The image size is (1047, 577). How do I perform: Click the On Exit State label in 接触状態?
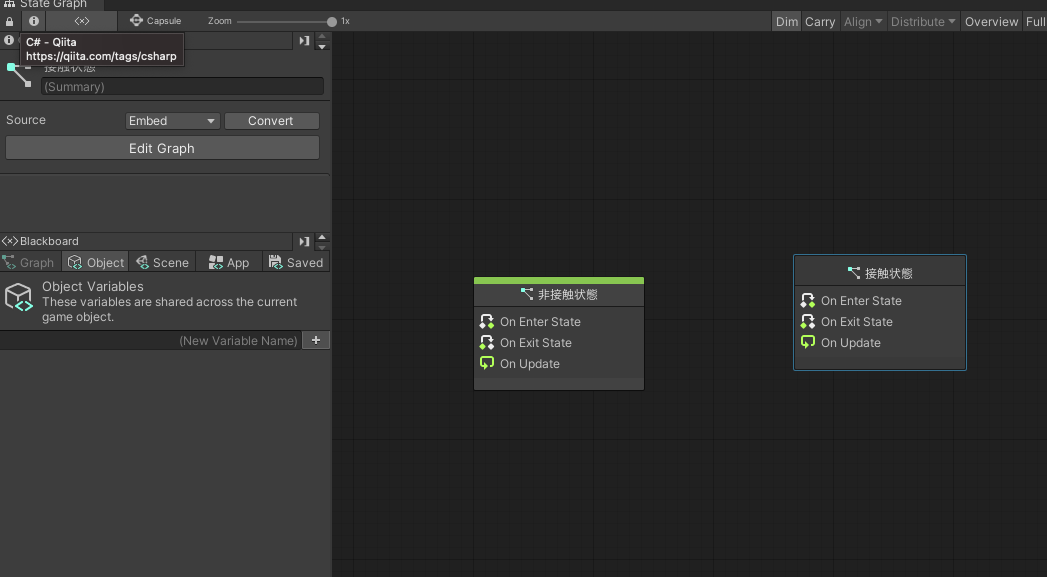click(857, 322)
